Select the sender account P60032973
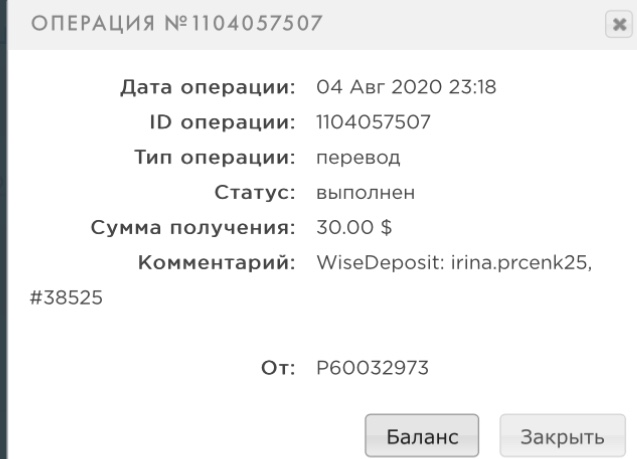Viewport: 637px width, 459px height. pyautogui.click(x=372, y=367)
